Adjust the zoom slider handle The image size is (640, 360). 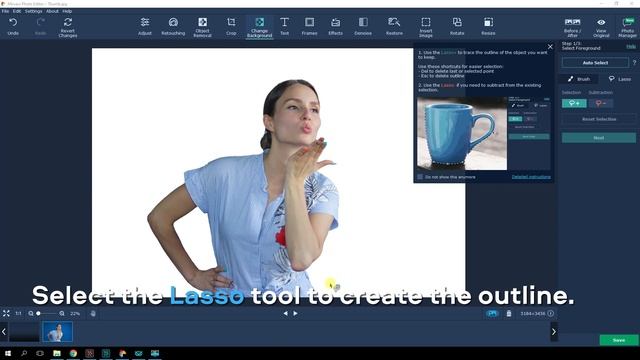click(x=38, y=313)
